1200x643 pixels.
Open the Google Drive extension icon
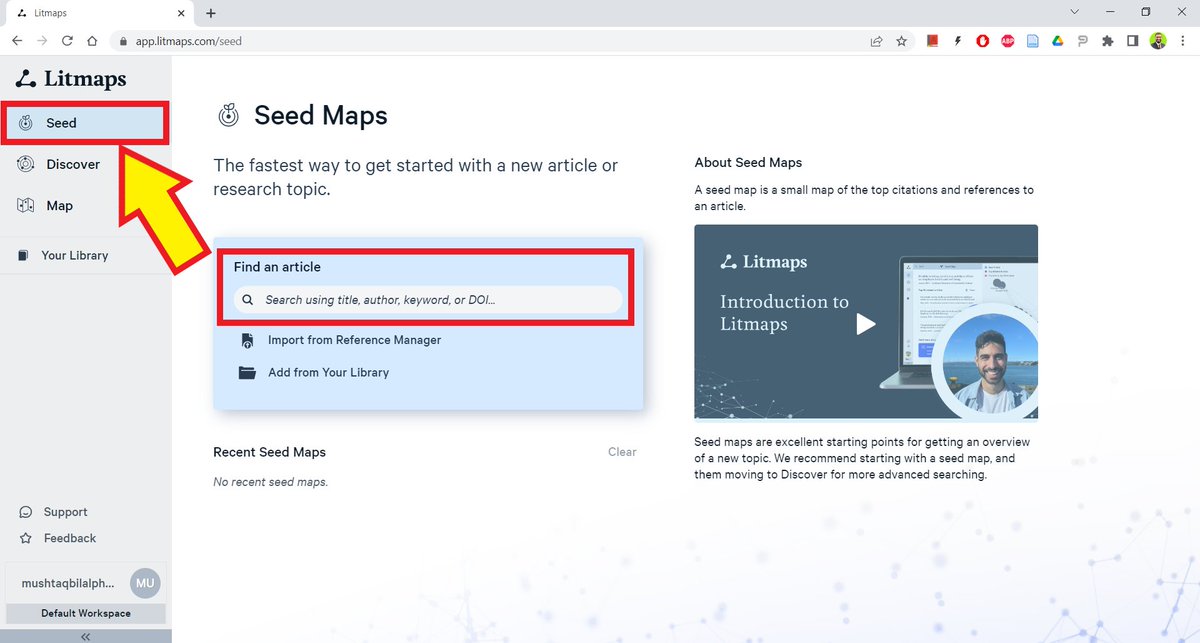tap(1056, 41)
